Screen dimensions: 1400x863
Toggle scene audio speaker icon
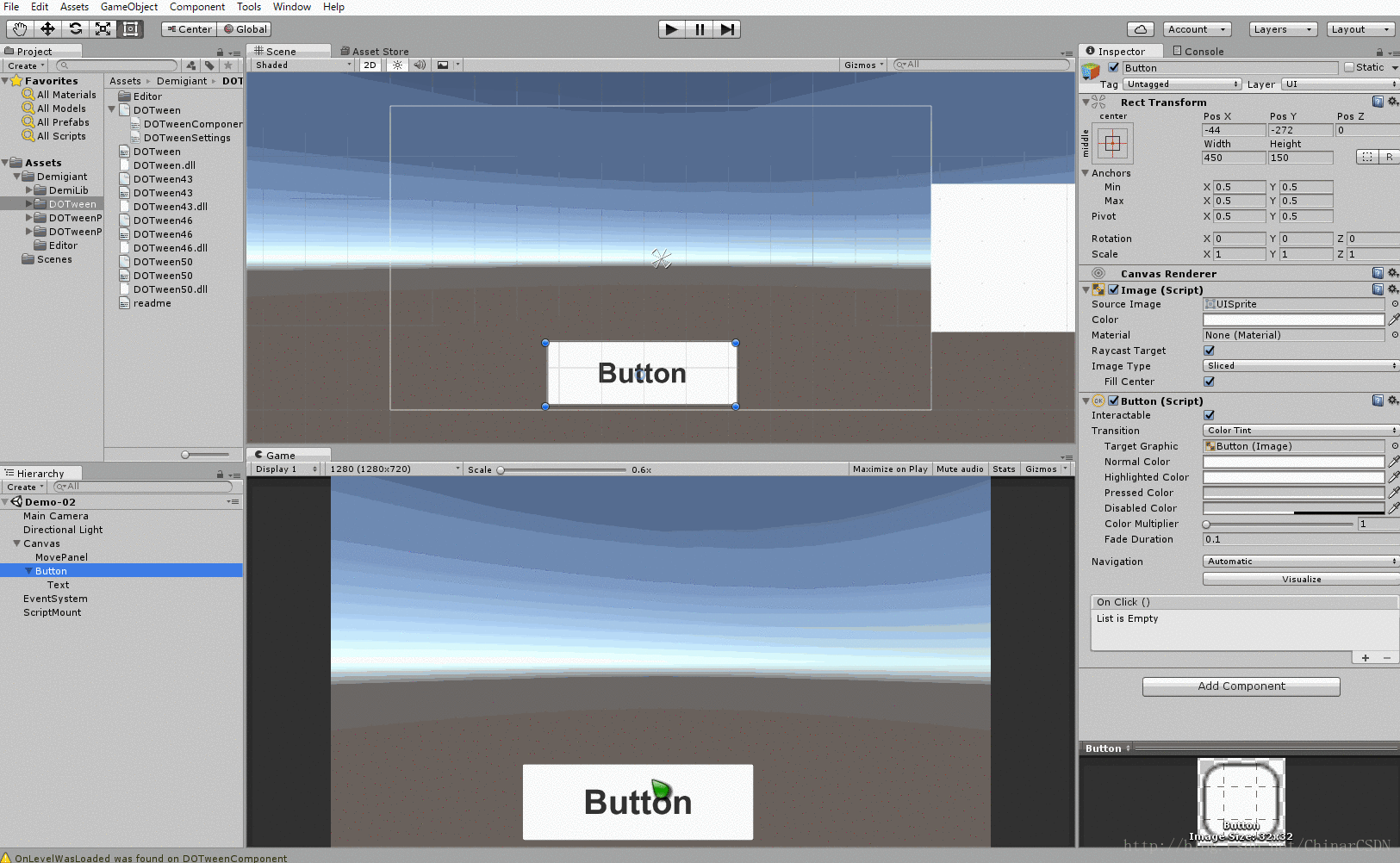(420, 65)
